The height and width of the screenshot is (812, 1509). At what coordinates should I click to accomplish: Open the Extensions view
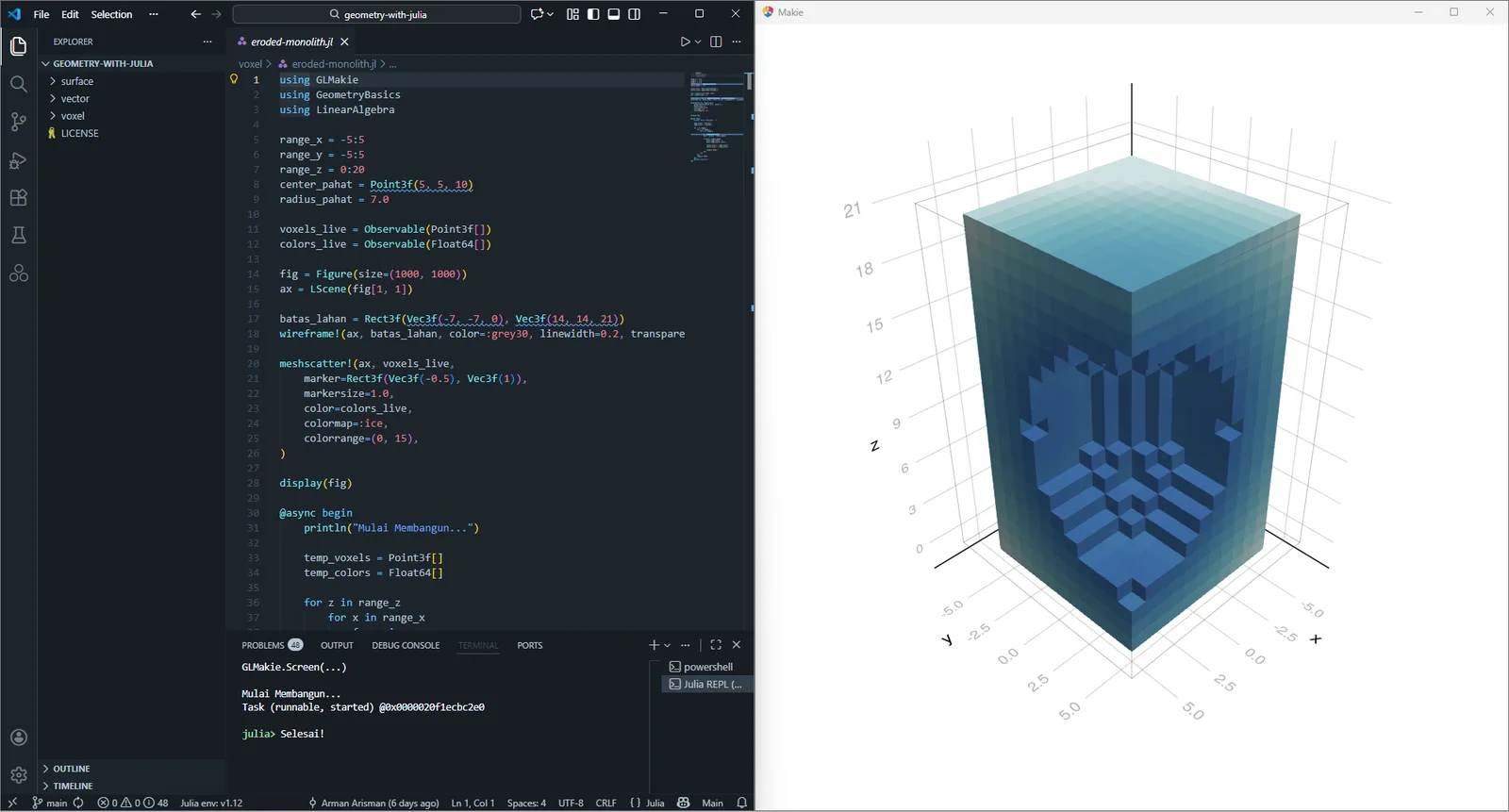pyautogui.click(x=18, y=198)
